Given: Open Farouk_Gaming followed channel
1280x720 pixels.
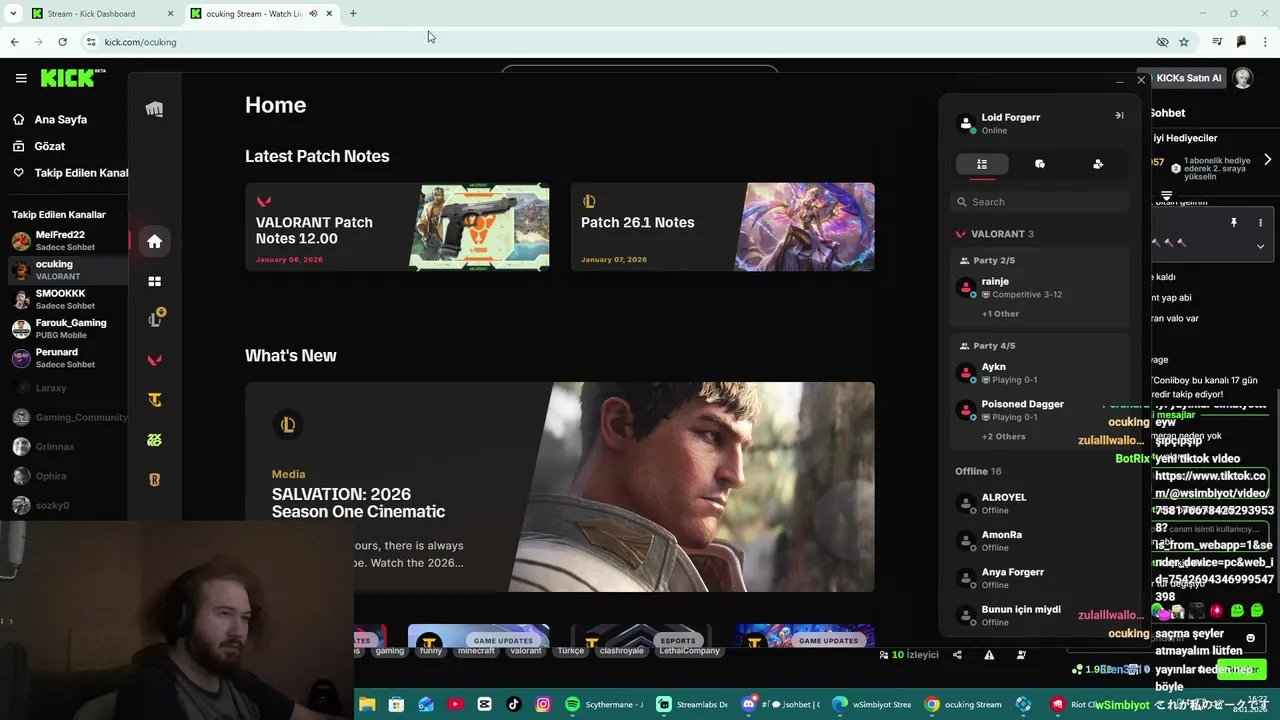Looking at the screenshot, I should click(65, 329).
